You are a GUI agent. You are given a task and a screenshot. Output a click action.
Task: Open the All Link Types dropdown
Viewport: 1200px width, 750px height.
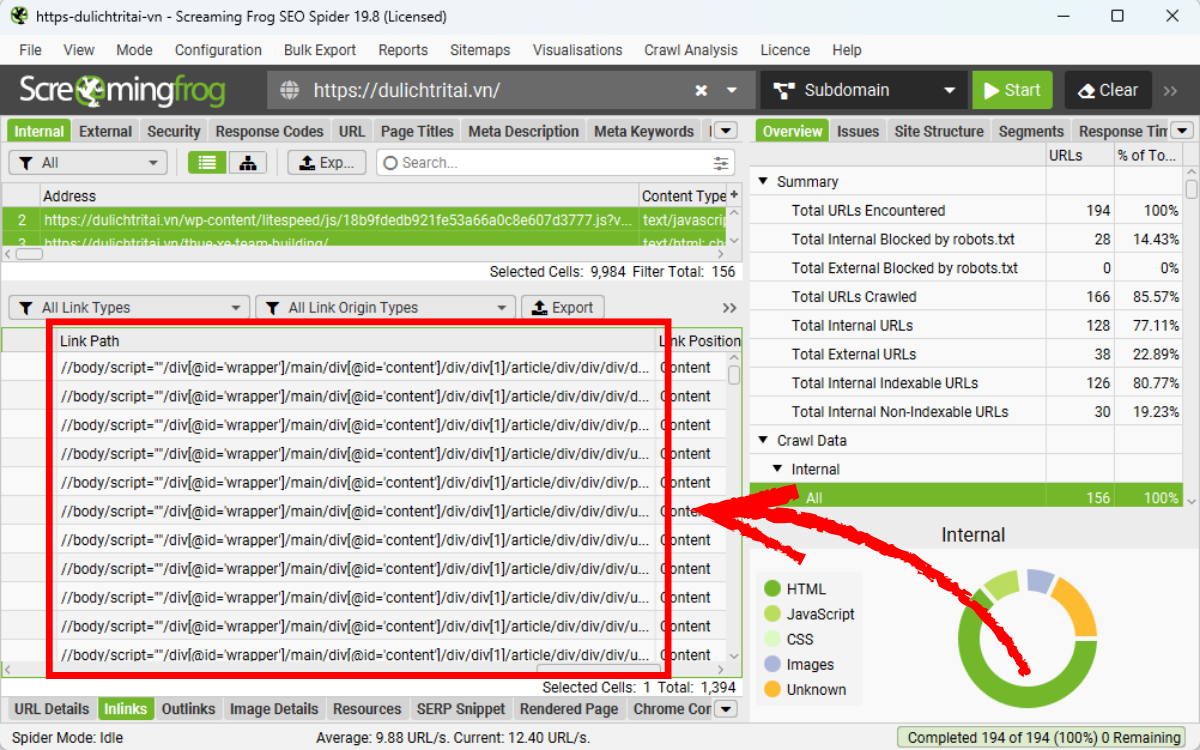[x=128, y=307]
